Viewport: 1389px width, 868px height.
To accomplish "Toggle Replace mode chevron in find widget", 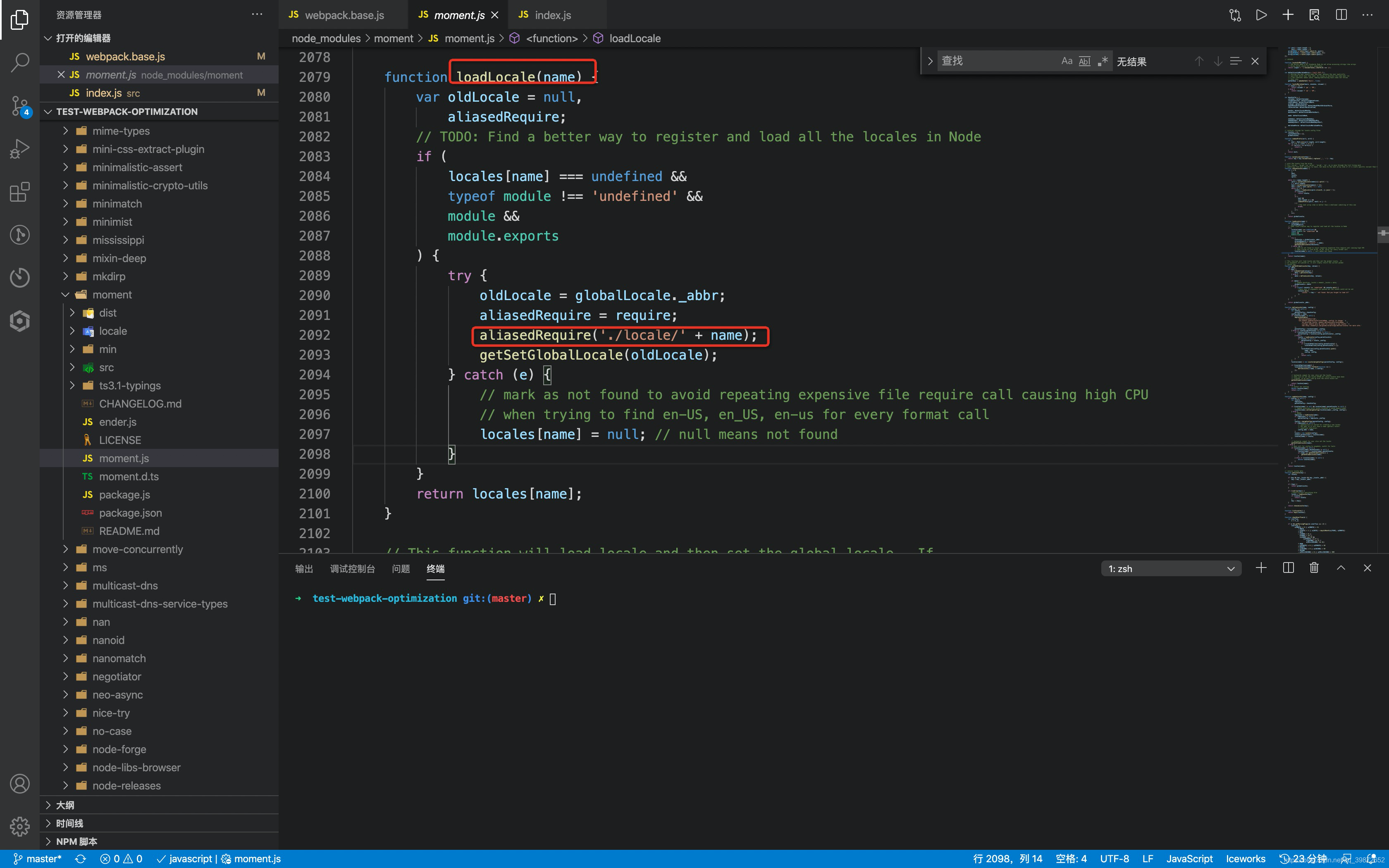I will [930, 61].
